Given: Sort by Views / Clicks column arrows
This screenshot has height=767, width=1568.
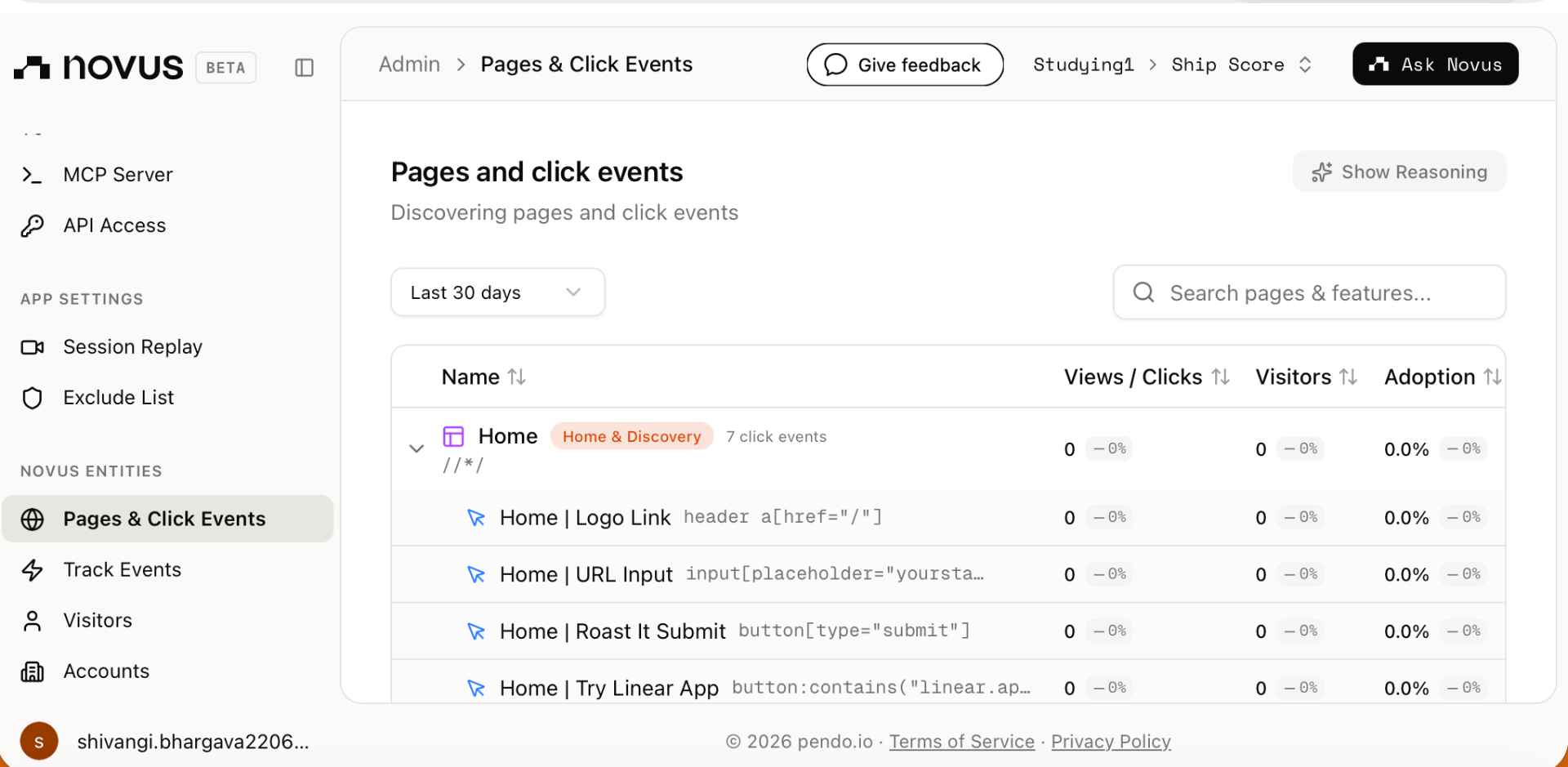Looking at the screenshot, I should (x=1220, y=377).
